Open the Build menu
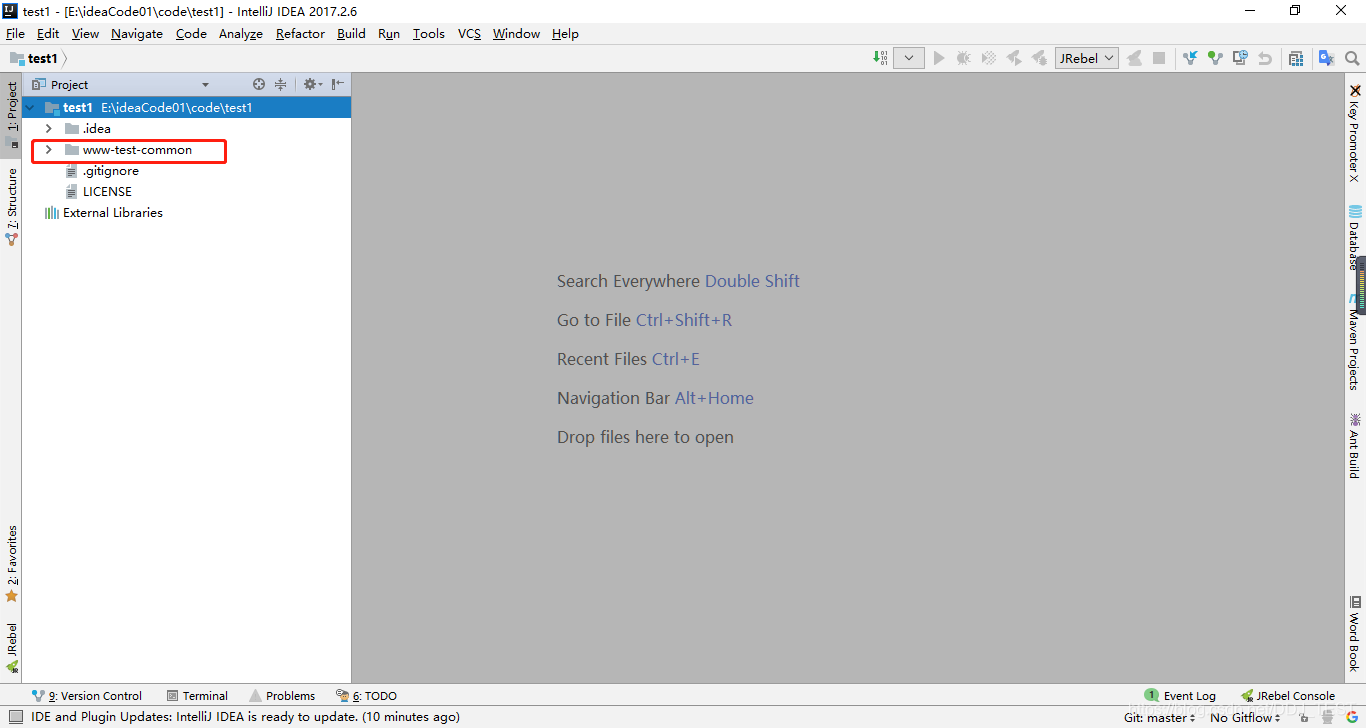Image resolution: width=1366 pixels, height=728 pixels. [351, 33]
